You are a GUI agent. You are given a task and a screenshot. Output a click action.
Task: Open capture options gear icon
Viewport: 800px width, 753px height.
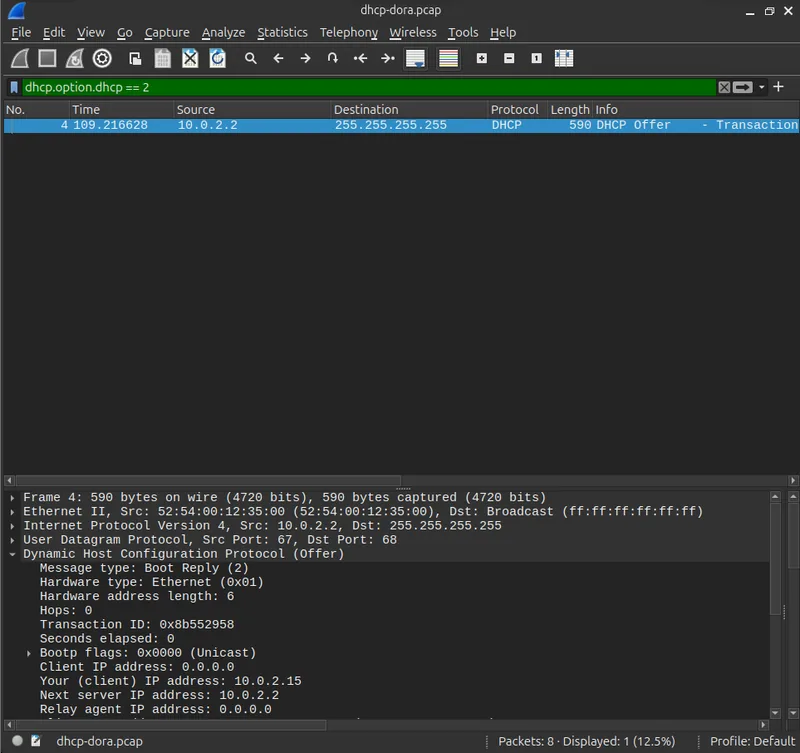click(102, 59)
